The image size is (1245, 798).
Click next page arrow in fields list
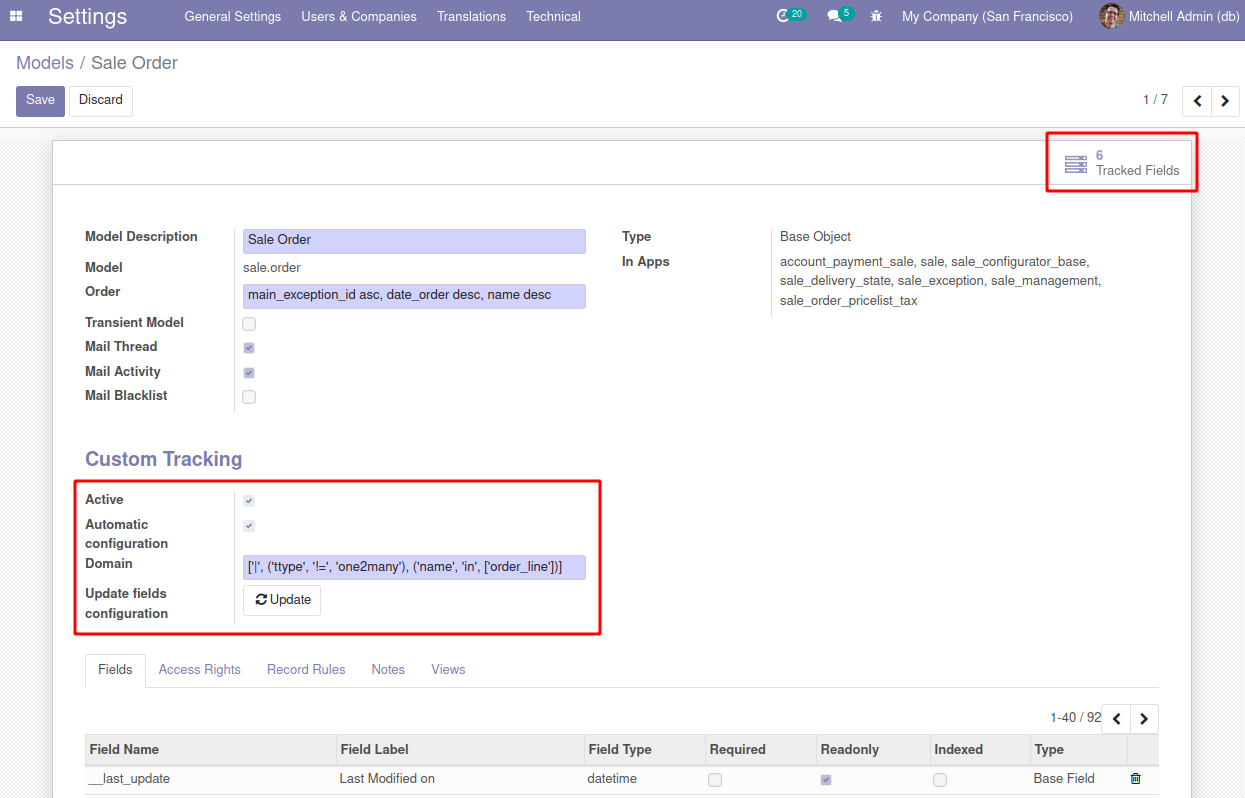tap(1143, 718)
